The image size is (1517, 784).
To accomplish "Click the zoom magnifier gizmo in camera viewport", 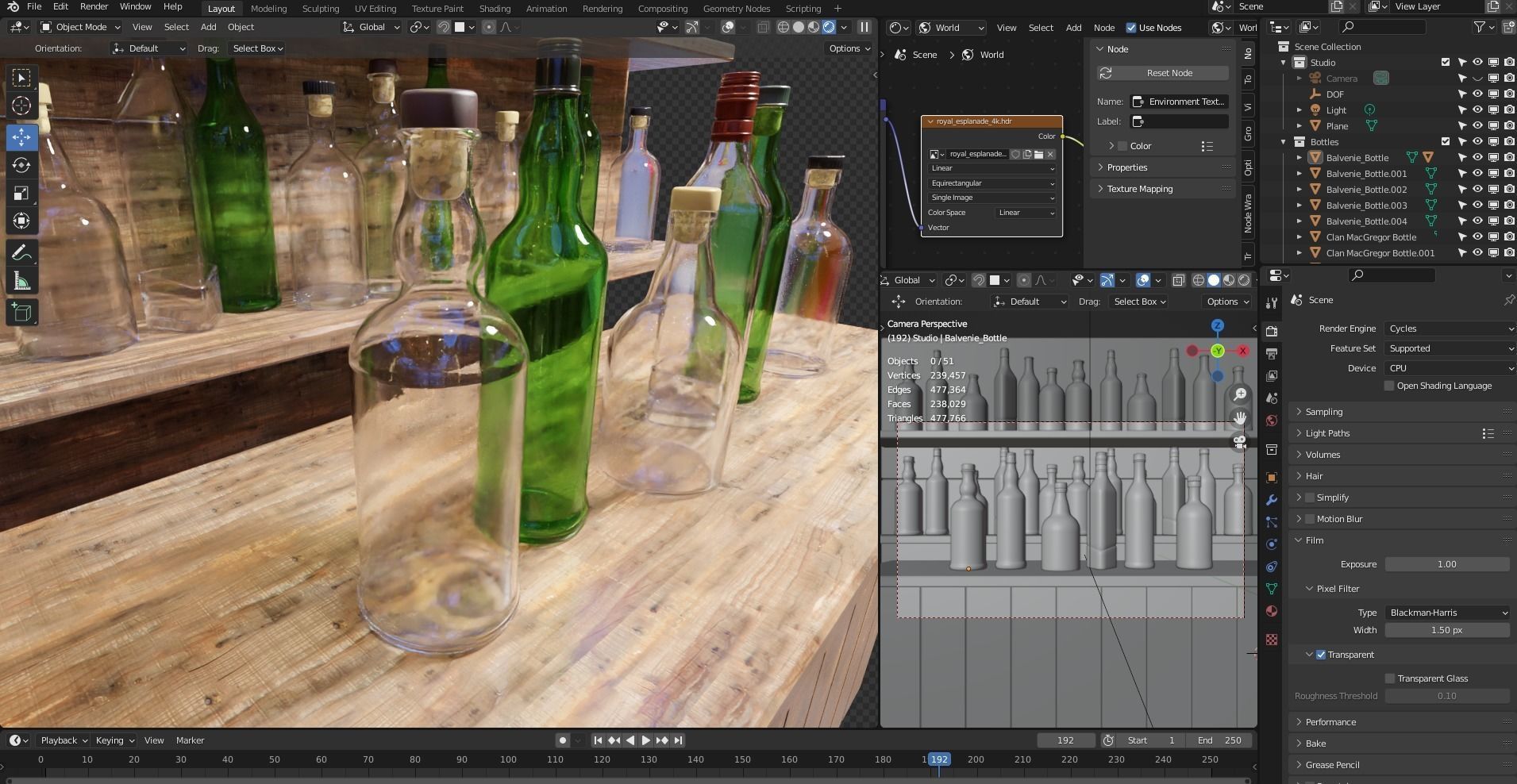I will pos(1240,394).
